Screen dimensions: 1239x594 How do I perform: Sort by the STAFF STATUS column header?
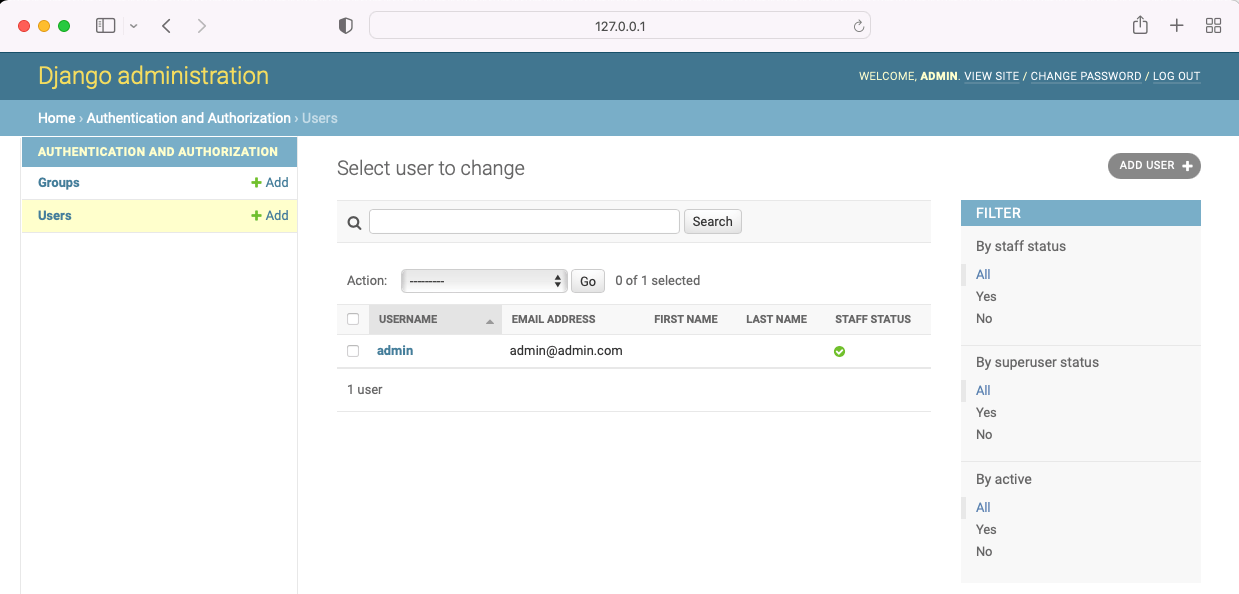pyautogui.click(x=873, y=320)
